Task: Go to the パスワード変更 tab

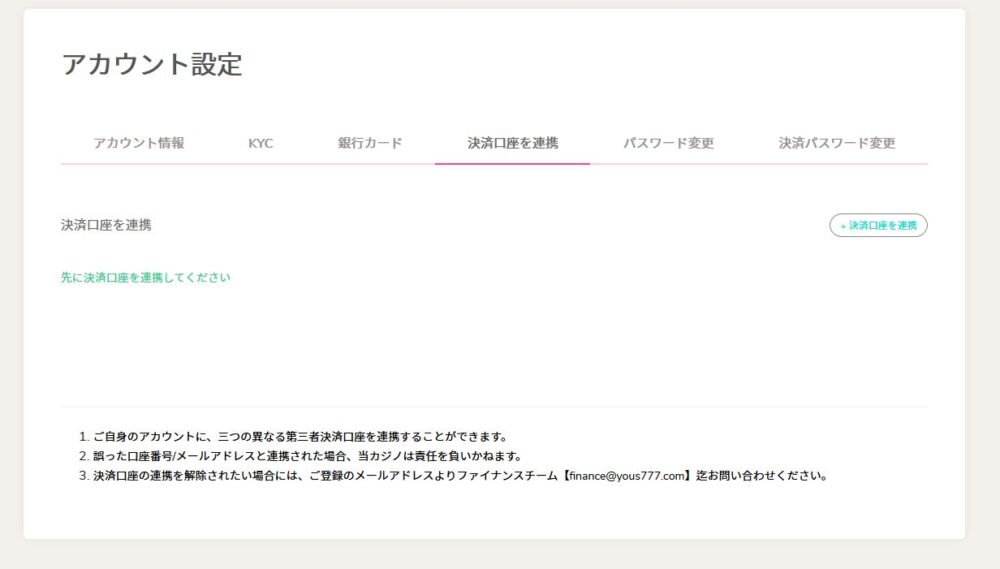Action: click(x=668, y=143)
